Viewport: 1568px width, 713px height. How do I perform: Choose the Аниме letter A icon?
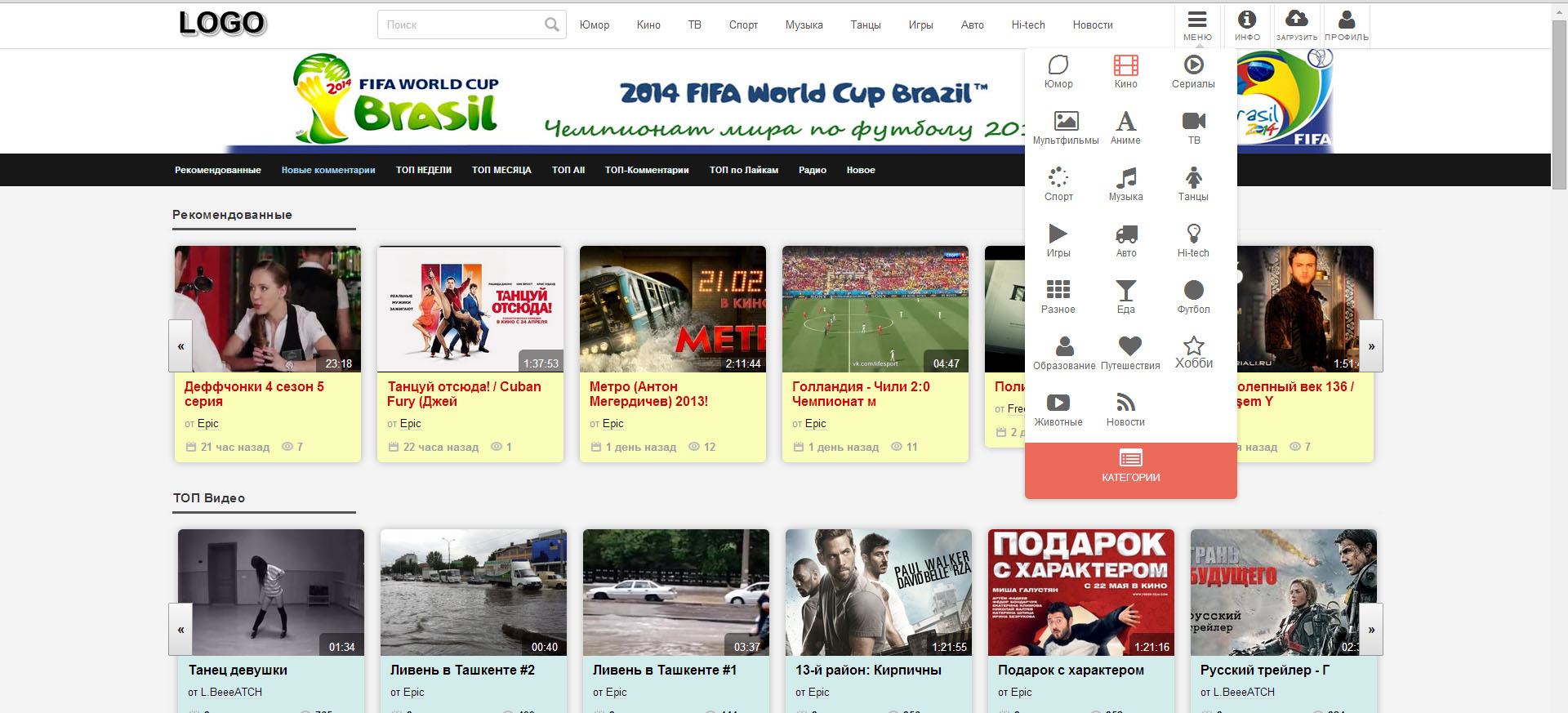(1126, 121)
